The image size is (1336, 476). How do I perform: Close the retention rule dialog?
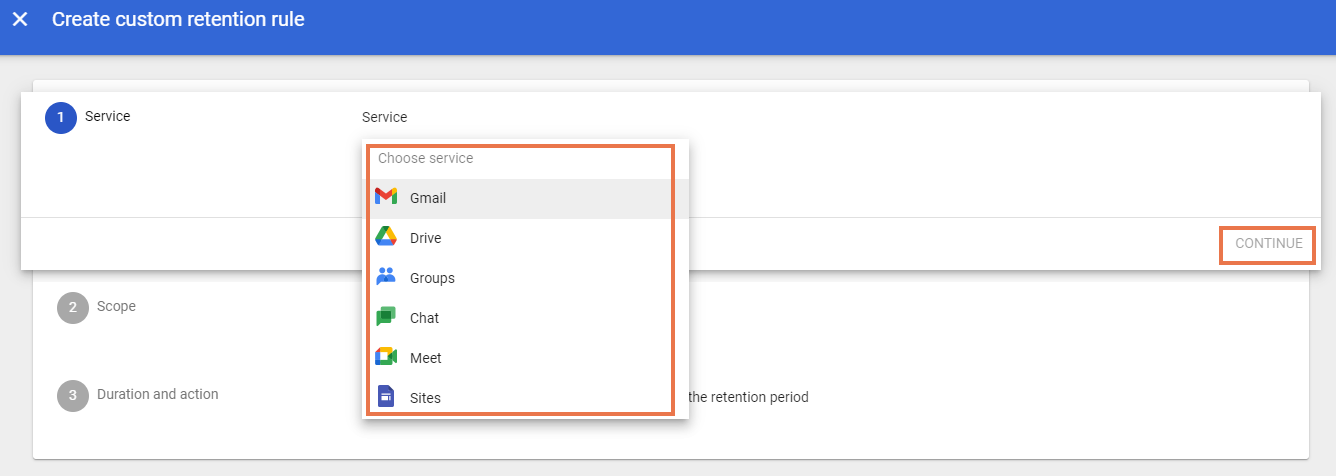tap(20, 19)
